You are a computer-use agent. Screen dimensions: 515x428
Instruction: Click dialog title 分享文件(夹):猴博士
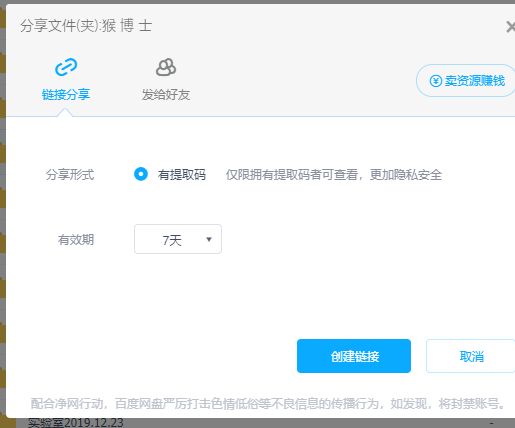(x=86, y=26)
